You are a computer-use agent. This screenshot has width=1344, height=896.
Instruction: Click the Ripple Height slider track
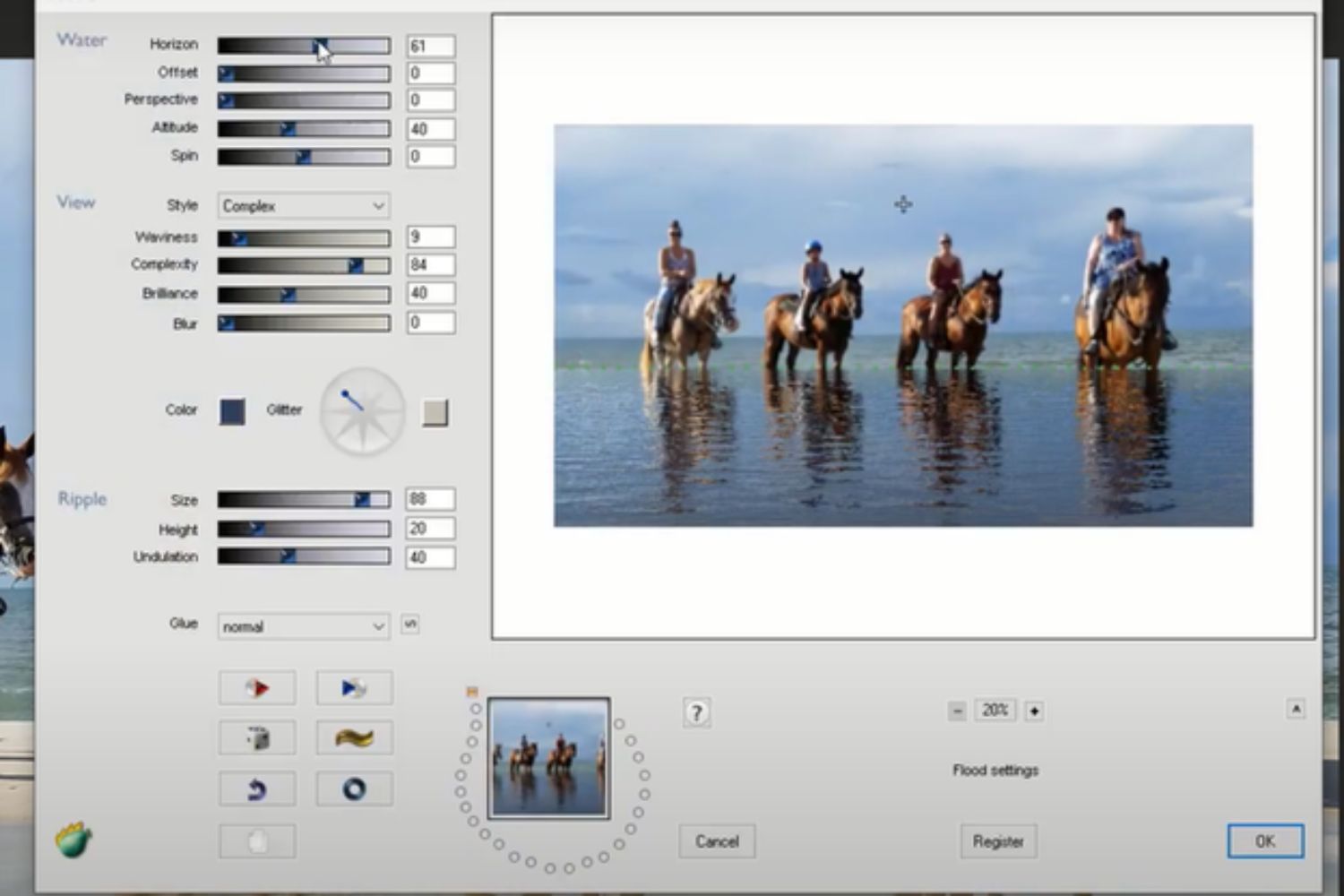click(x=304, y=530)
